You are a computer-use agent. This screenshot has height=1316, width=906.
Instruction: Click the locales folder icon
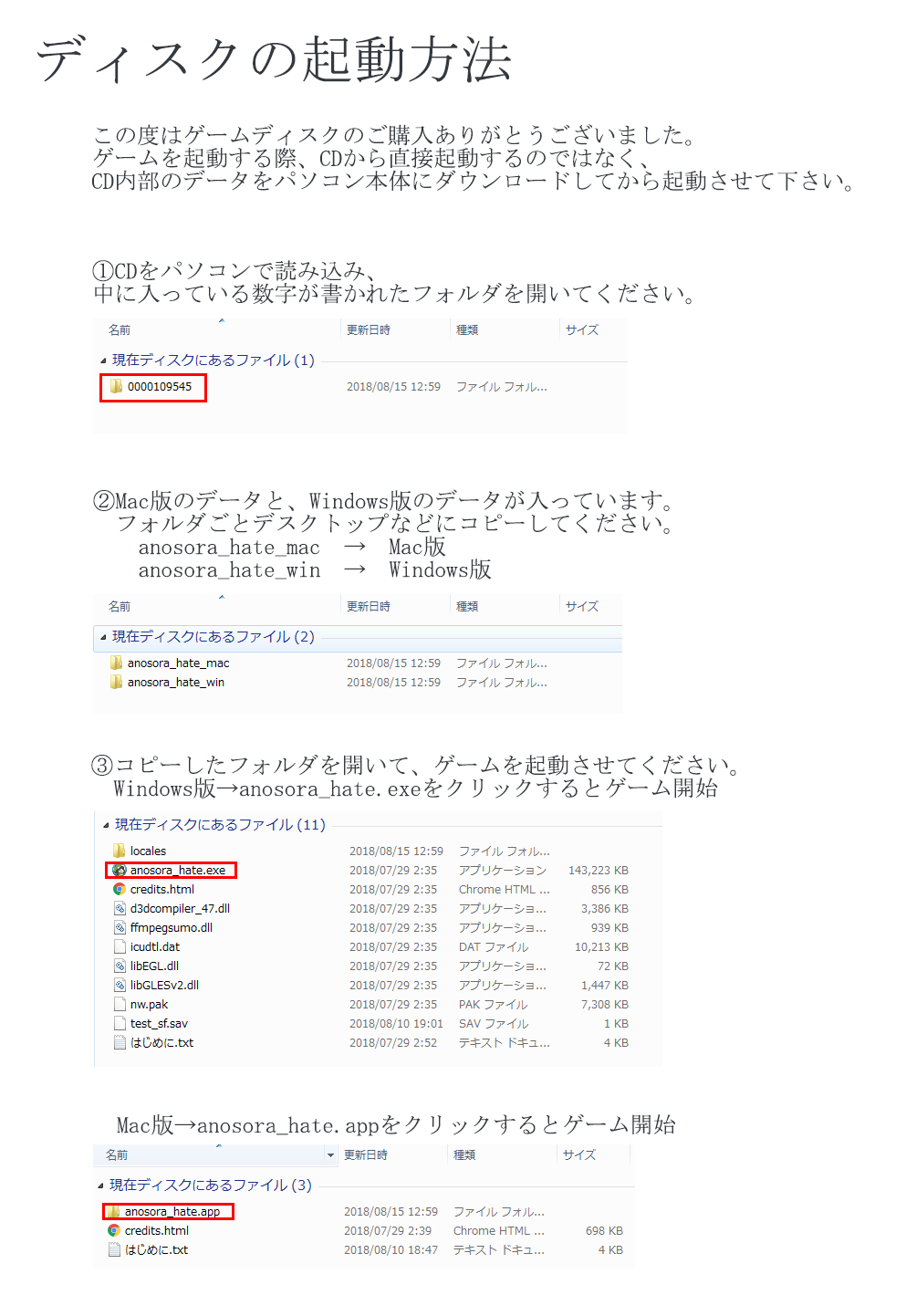[119, 851]
